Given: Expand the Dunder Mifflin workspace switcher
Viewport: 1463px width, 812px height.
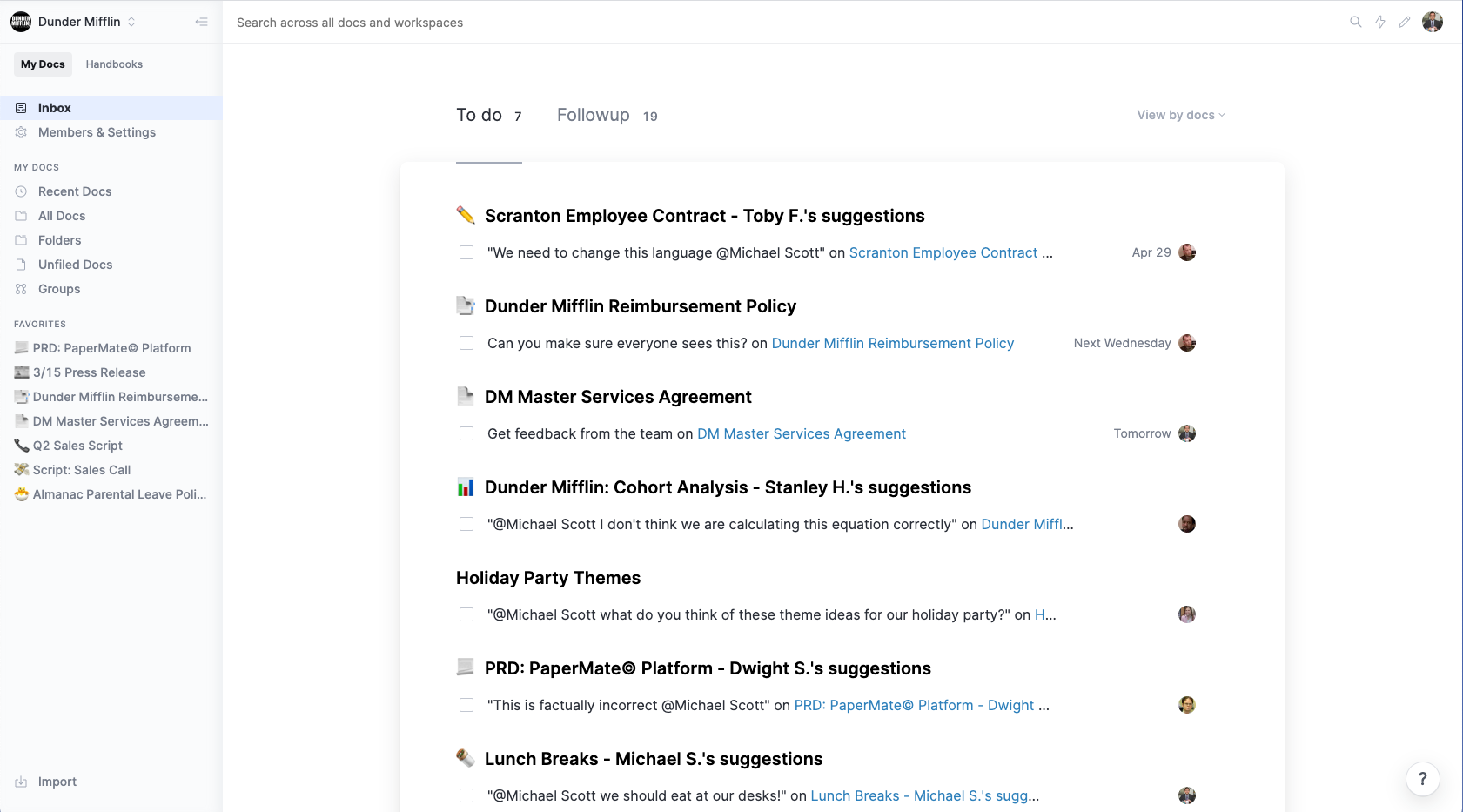Looking at the screenshot, I should 131,22.
